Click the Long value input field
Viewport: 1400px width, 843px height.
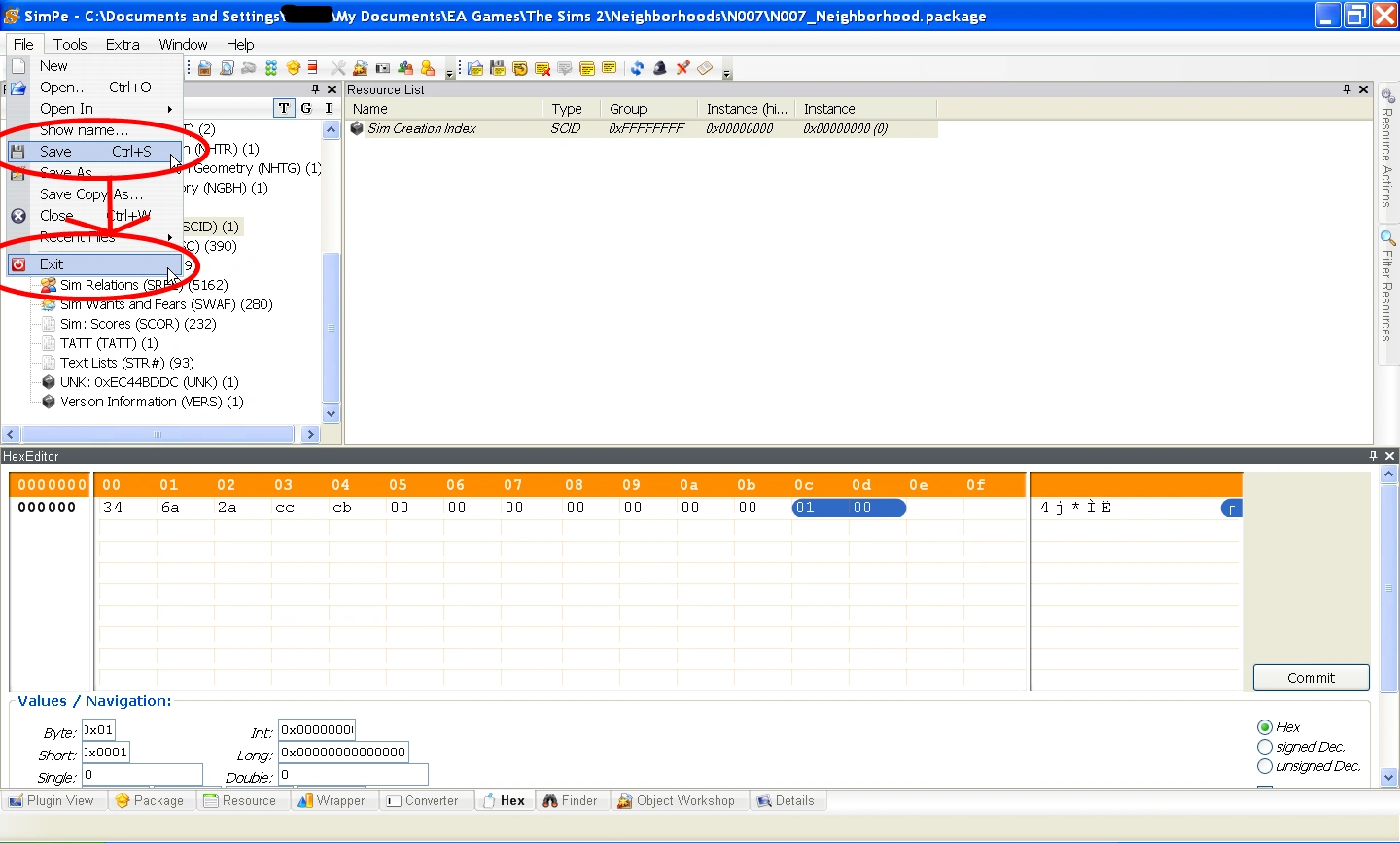coord(343,752)
